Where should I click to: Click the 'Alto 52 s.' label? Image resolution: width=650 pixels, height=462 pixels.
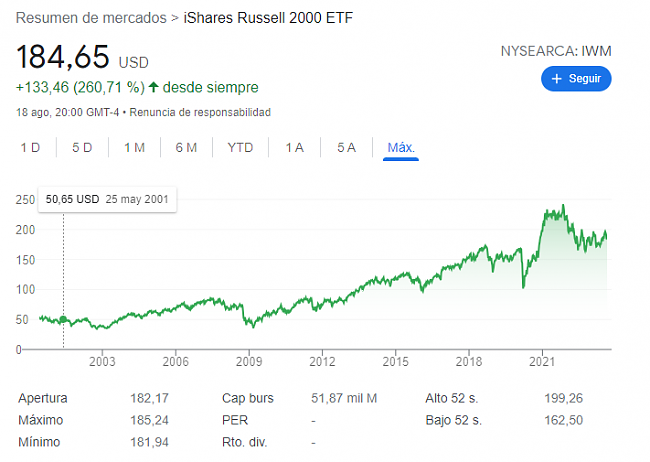point(452,398)
